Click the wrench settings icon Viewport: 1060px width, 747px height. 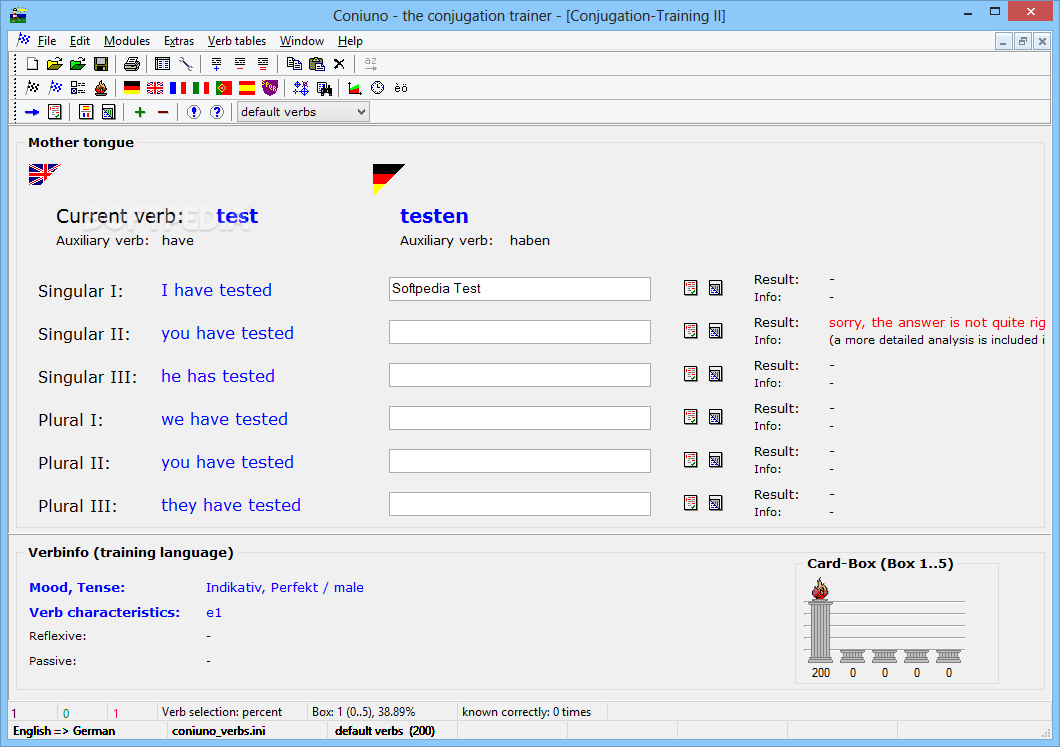pyautogui.click(x=186, y=64)
